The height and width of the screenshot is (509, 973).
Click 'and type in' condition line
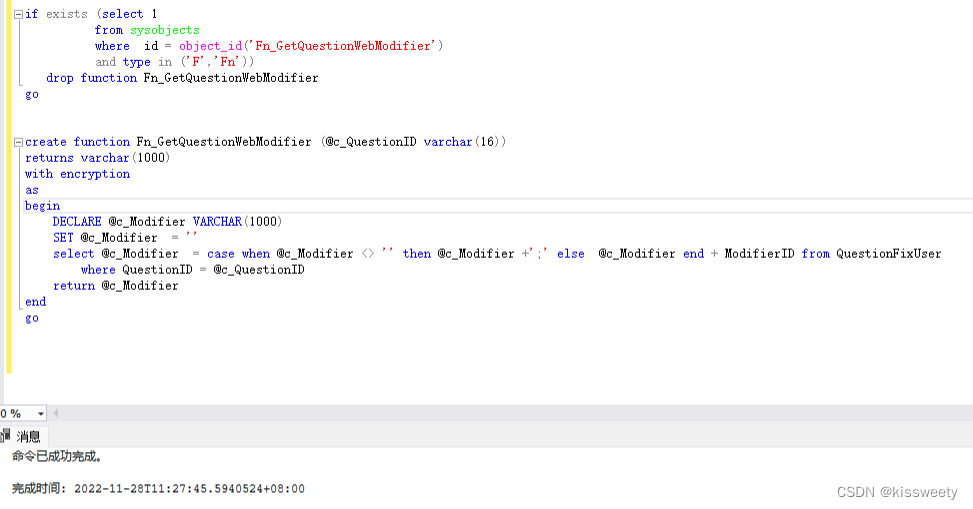[x=174, y=62]
